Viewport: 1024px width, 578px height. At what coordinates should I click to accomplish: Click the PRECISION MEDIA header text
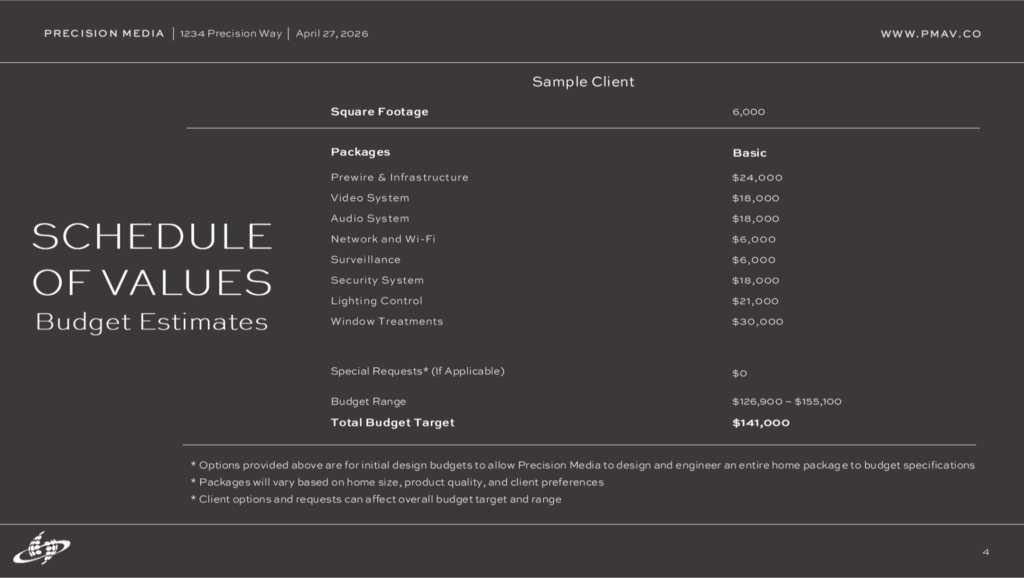click(104, 34)
